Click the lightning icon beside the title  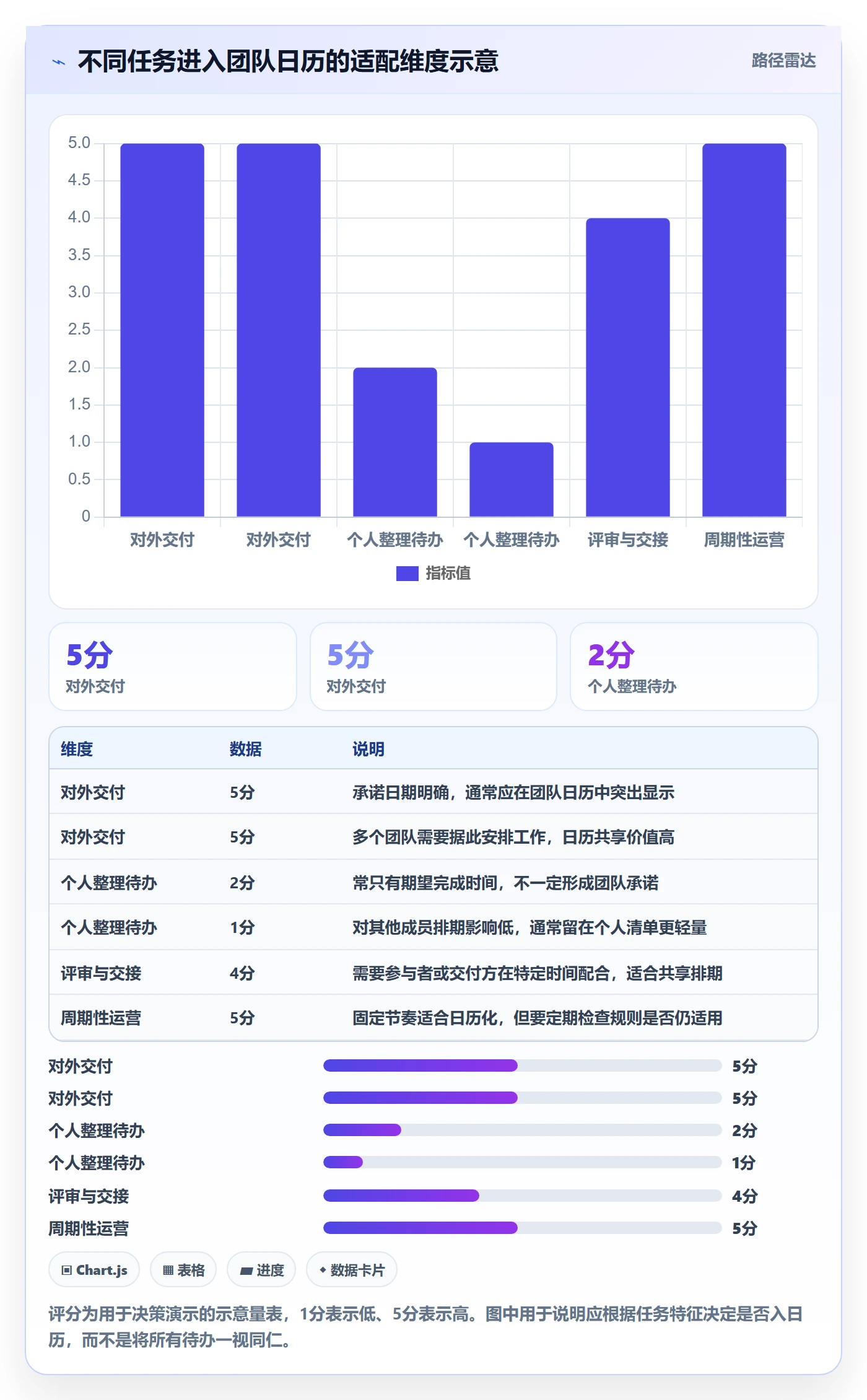[x=59, y=62]
